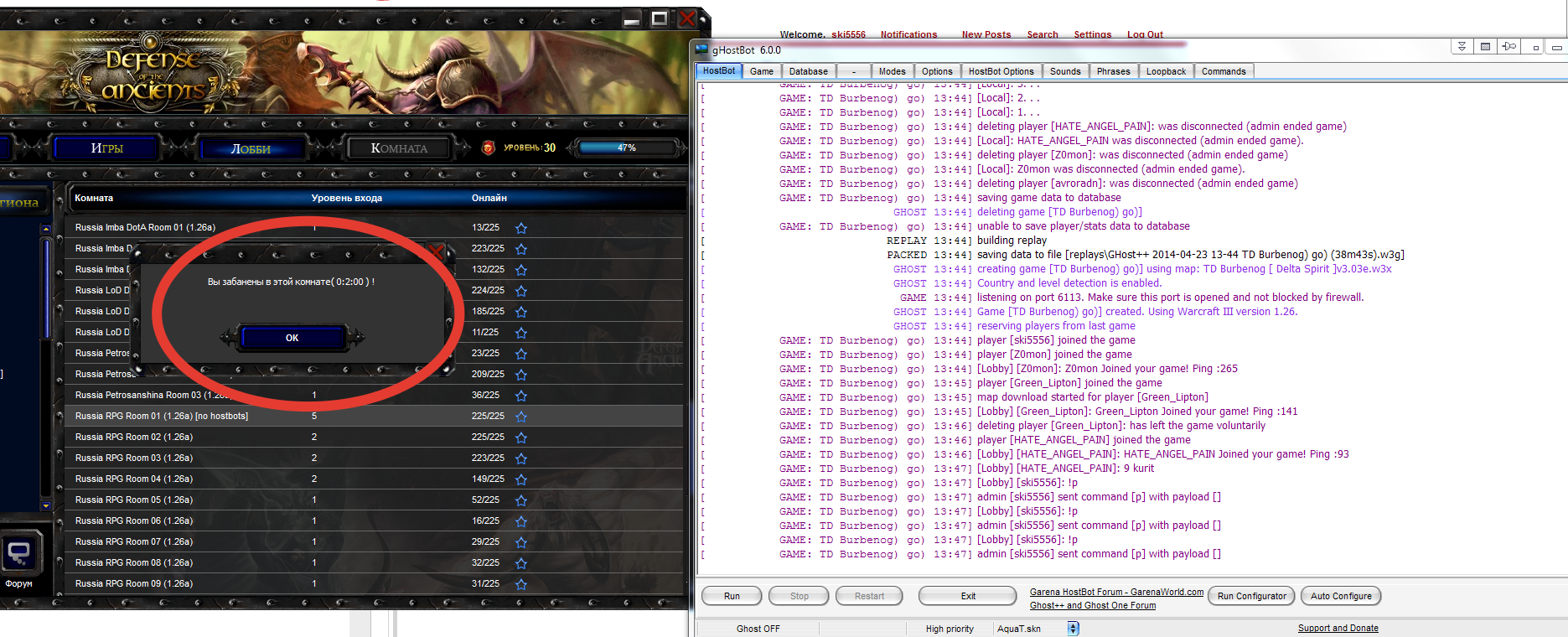Sort rooms by the Уровень входа column header
Screen dimensions: 1568x637
[346, 198]
